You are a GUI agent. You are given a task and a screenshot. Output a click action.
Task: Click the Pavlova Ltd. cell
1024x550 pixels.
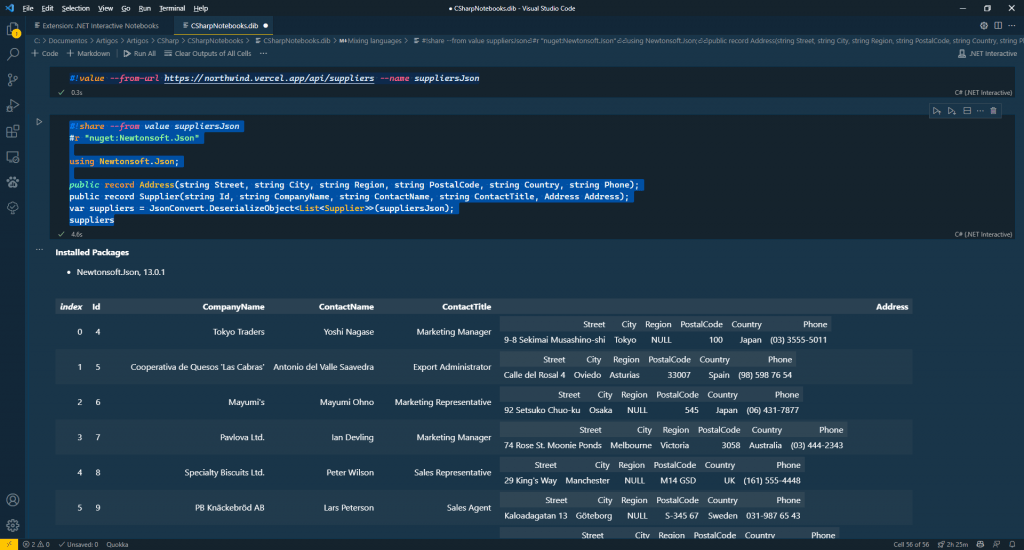point(242,437)
